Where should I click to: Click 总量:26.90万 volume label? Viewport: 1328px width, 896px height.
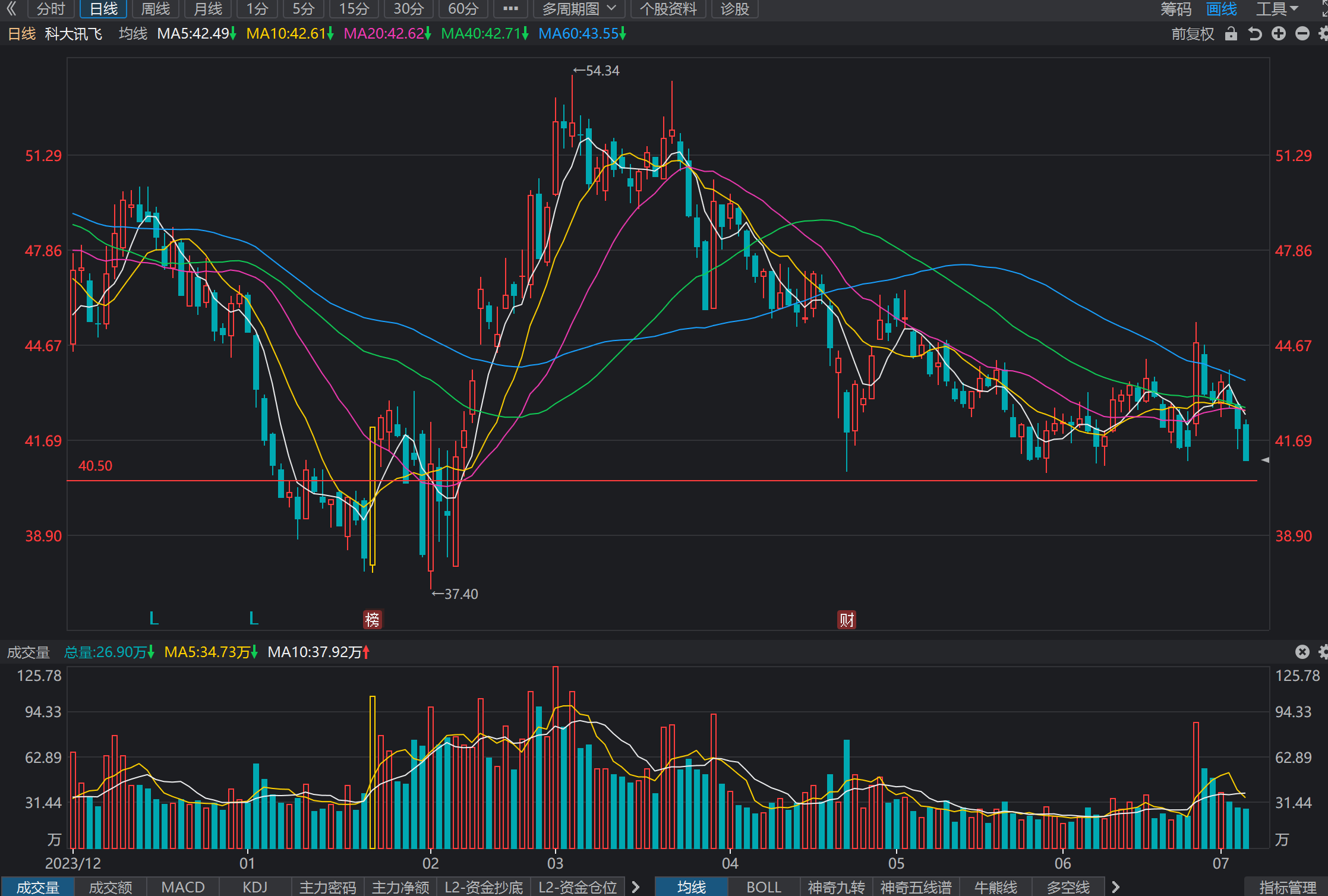109,652
